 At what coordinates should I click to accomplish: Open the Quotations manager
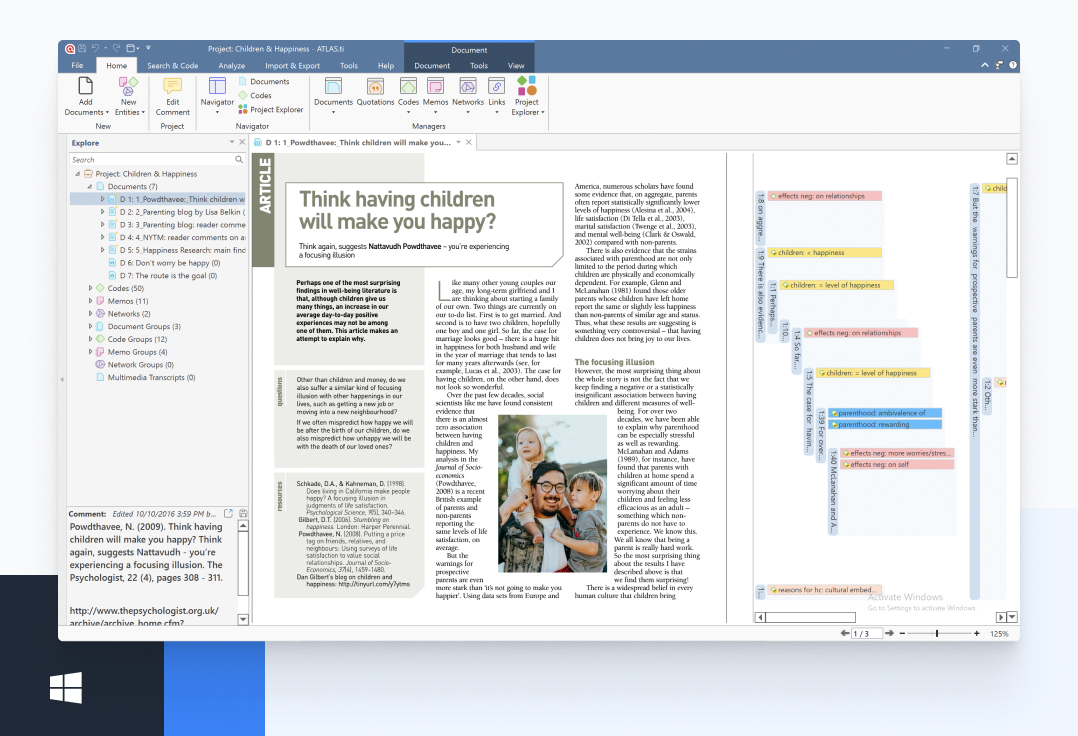pos(375,88)
